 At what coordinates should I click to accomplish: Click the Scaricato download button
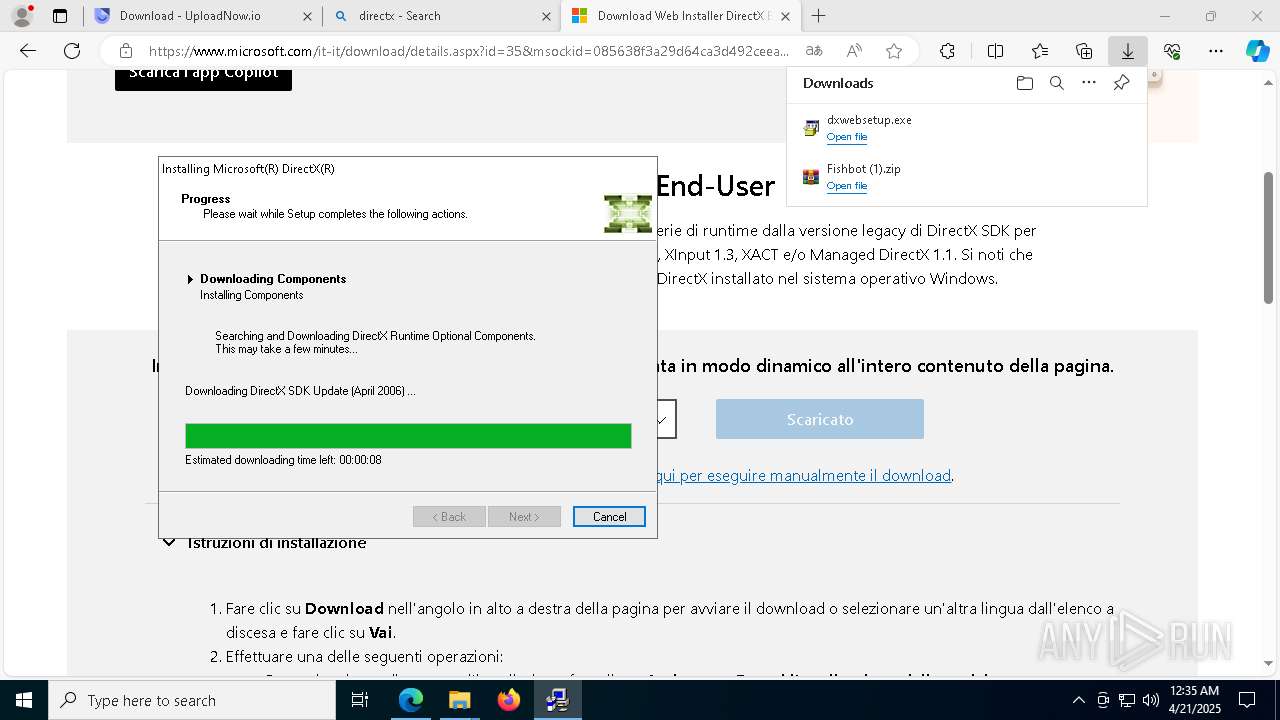pos(820,419)
